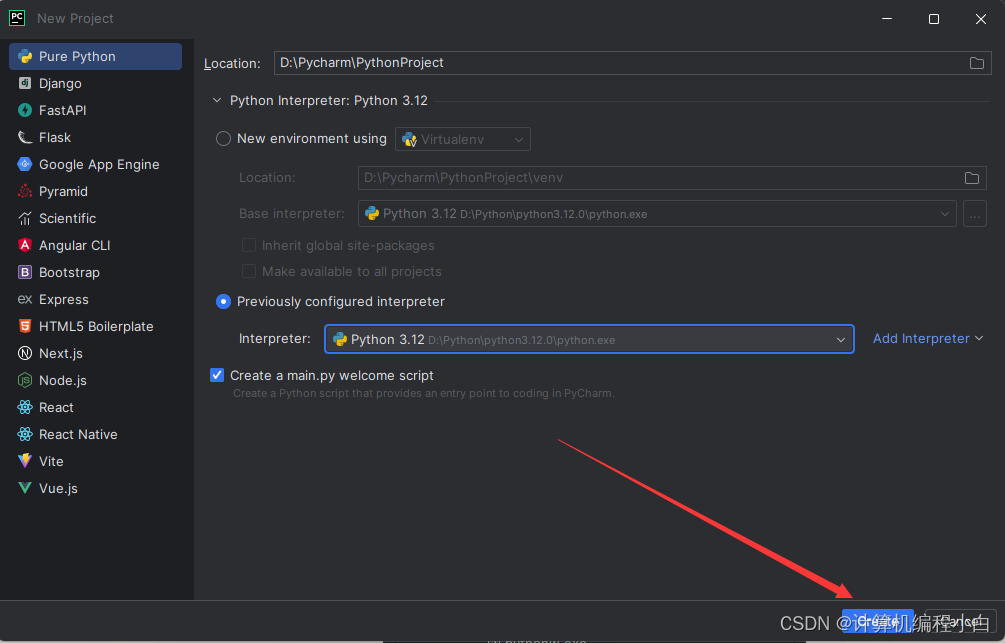Choose Vue.js project type
The width and height of the screenshot is (1005, 643).
point(95,488)
